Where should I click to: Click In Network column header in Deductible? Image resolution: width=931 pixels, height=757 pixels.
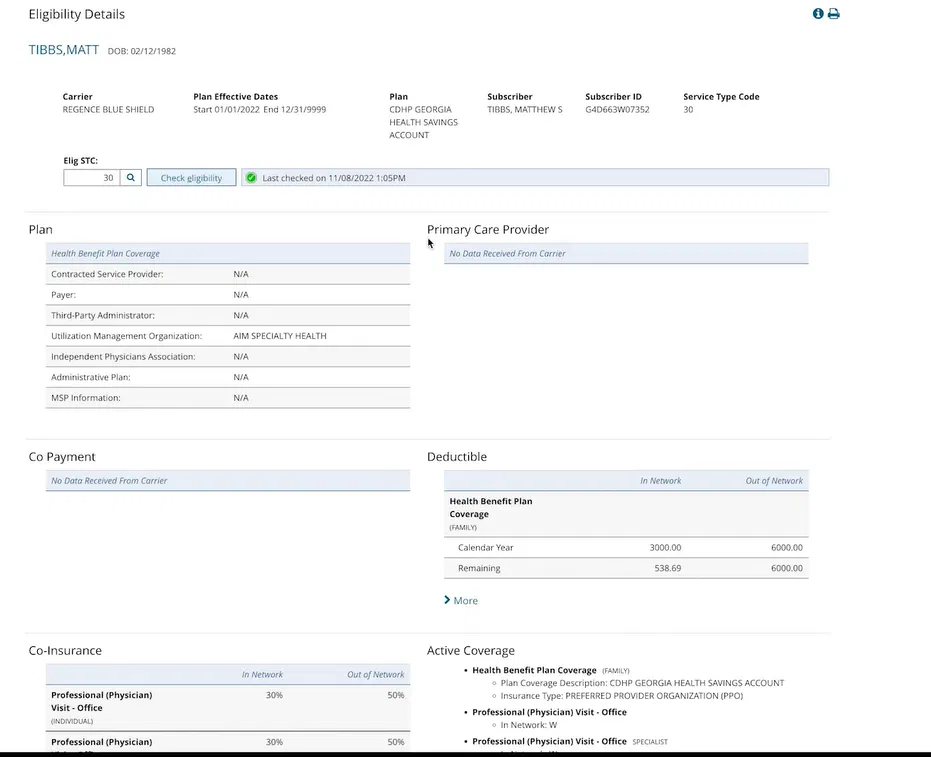[x=660, y=480]
